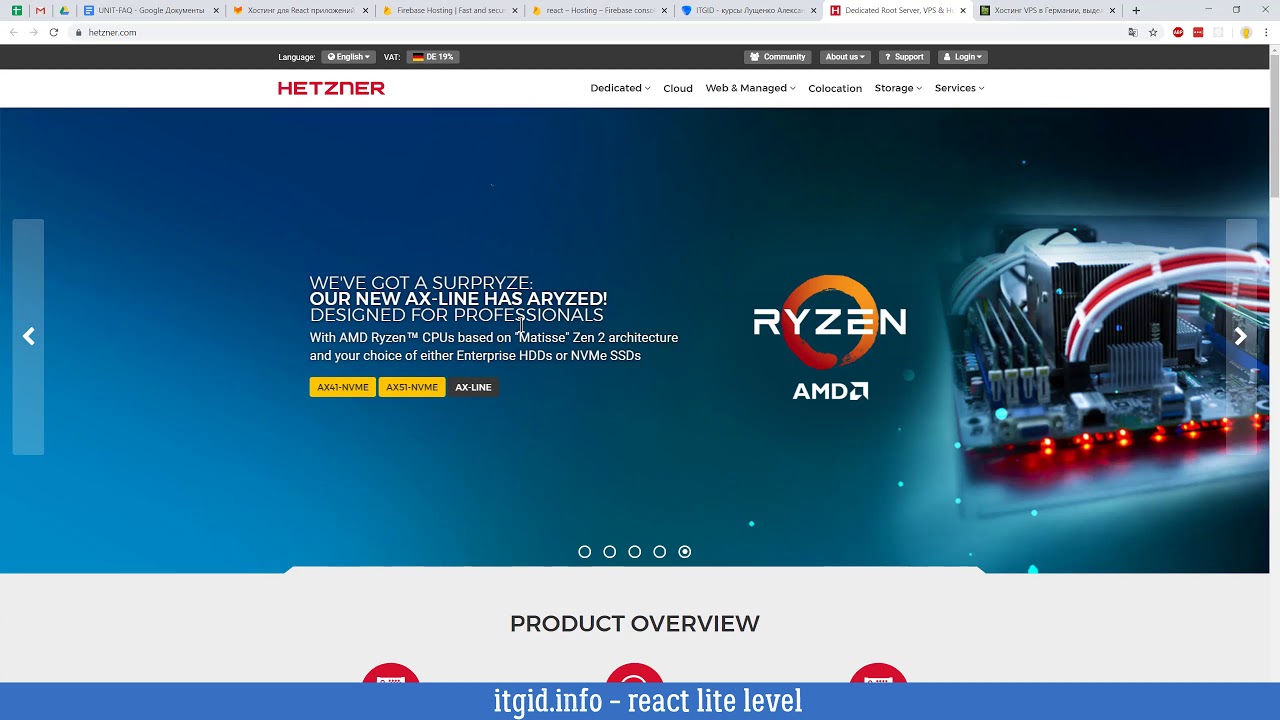Open the AdBlock Plus extension

pos(1178,32)
